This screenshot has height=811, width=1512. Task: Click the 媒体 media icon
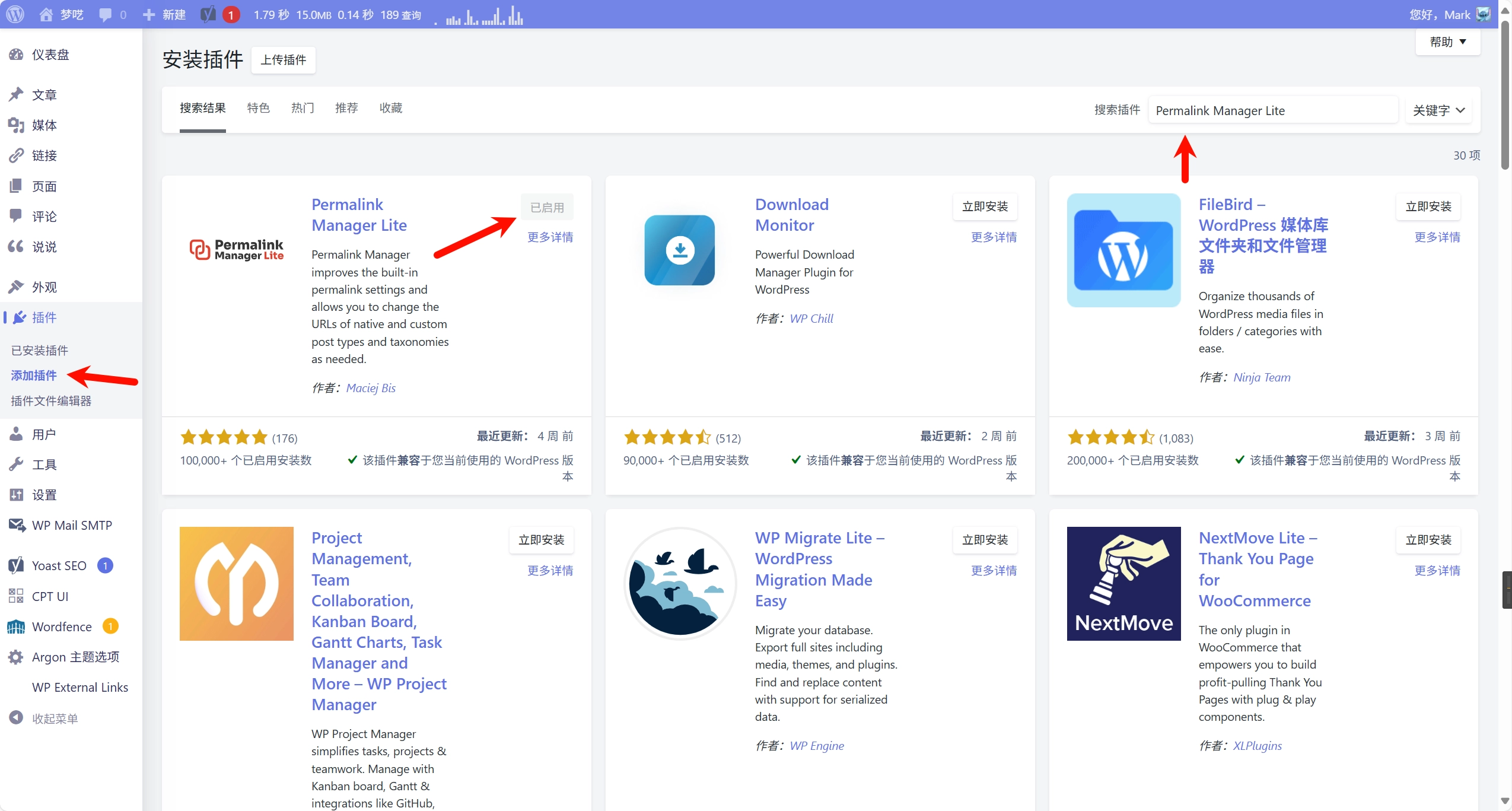click(16, 125)
